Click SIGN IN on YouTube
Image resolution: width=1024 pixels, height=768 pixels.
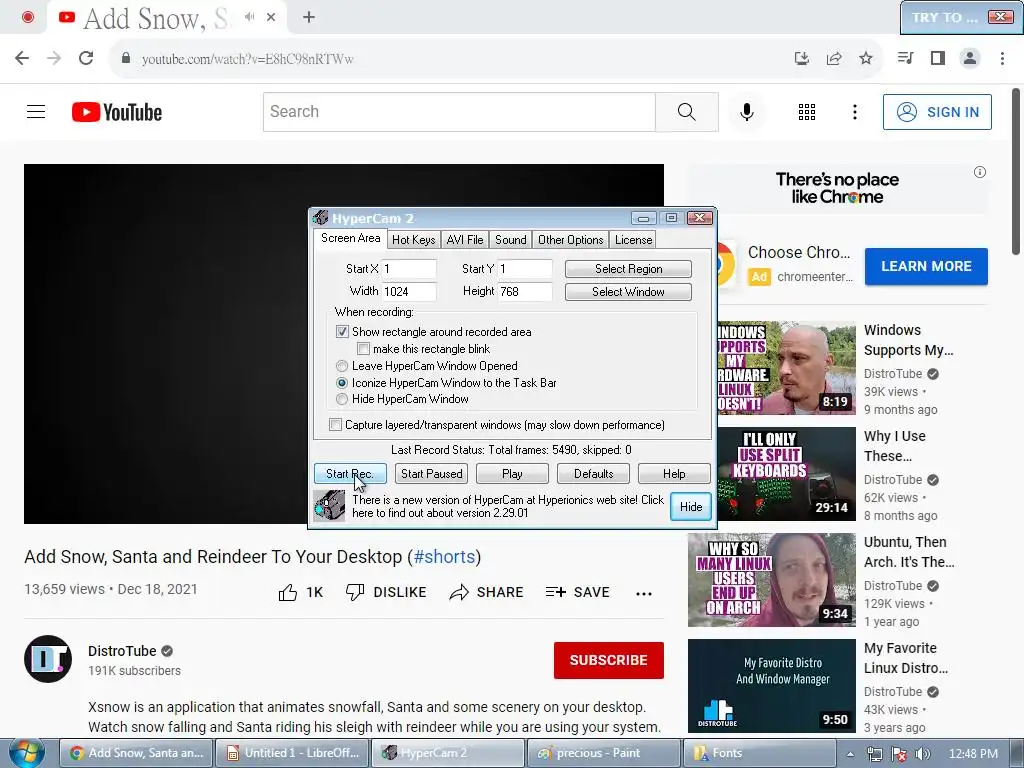937,112
